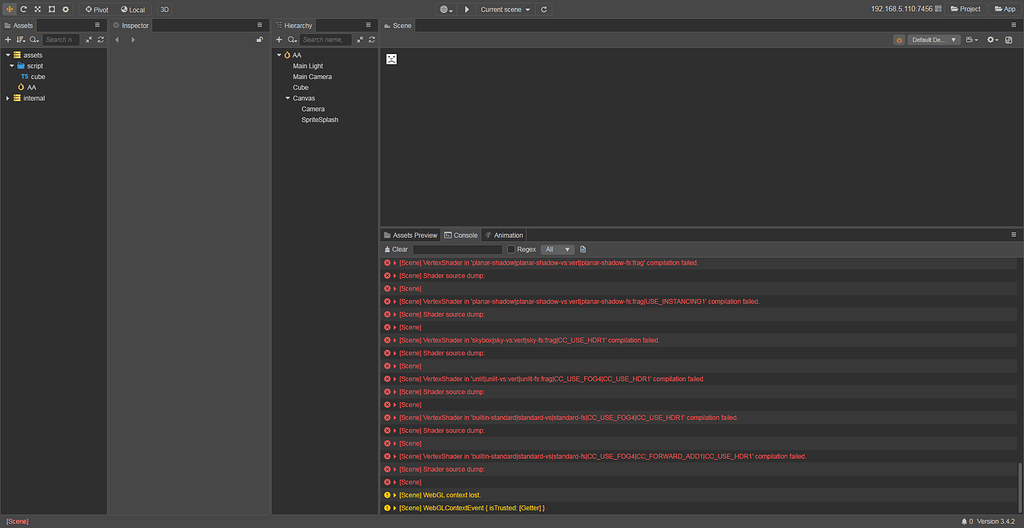Click the Project folder button

[x=964, y=9]
